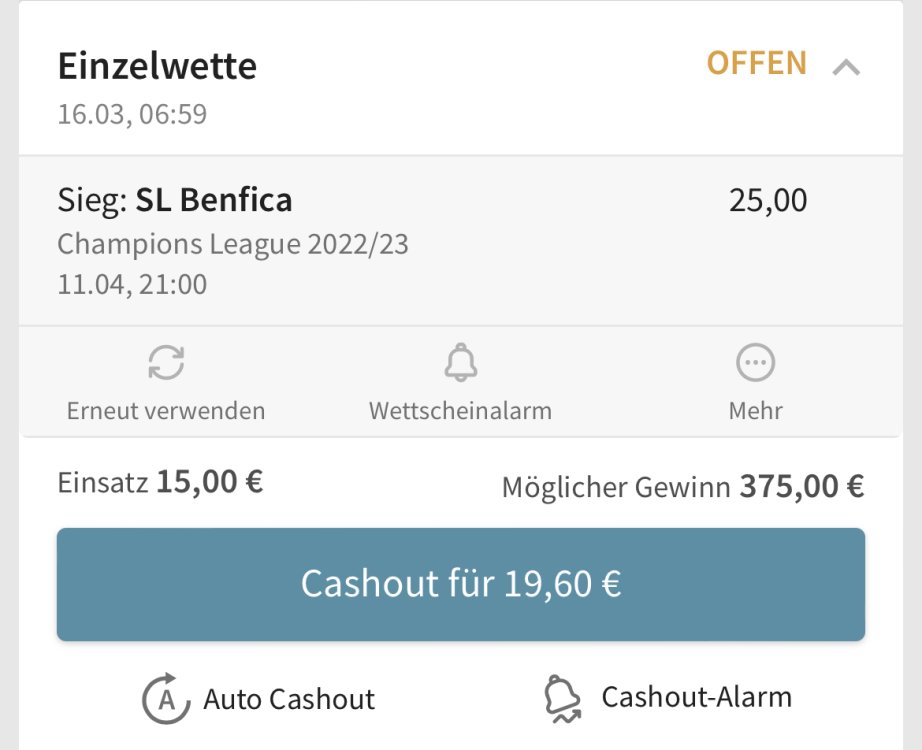922x750 pixels.
Task: Click the 16.03, 06:59 bet placement timestamp
Action: coord(132,114)
